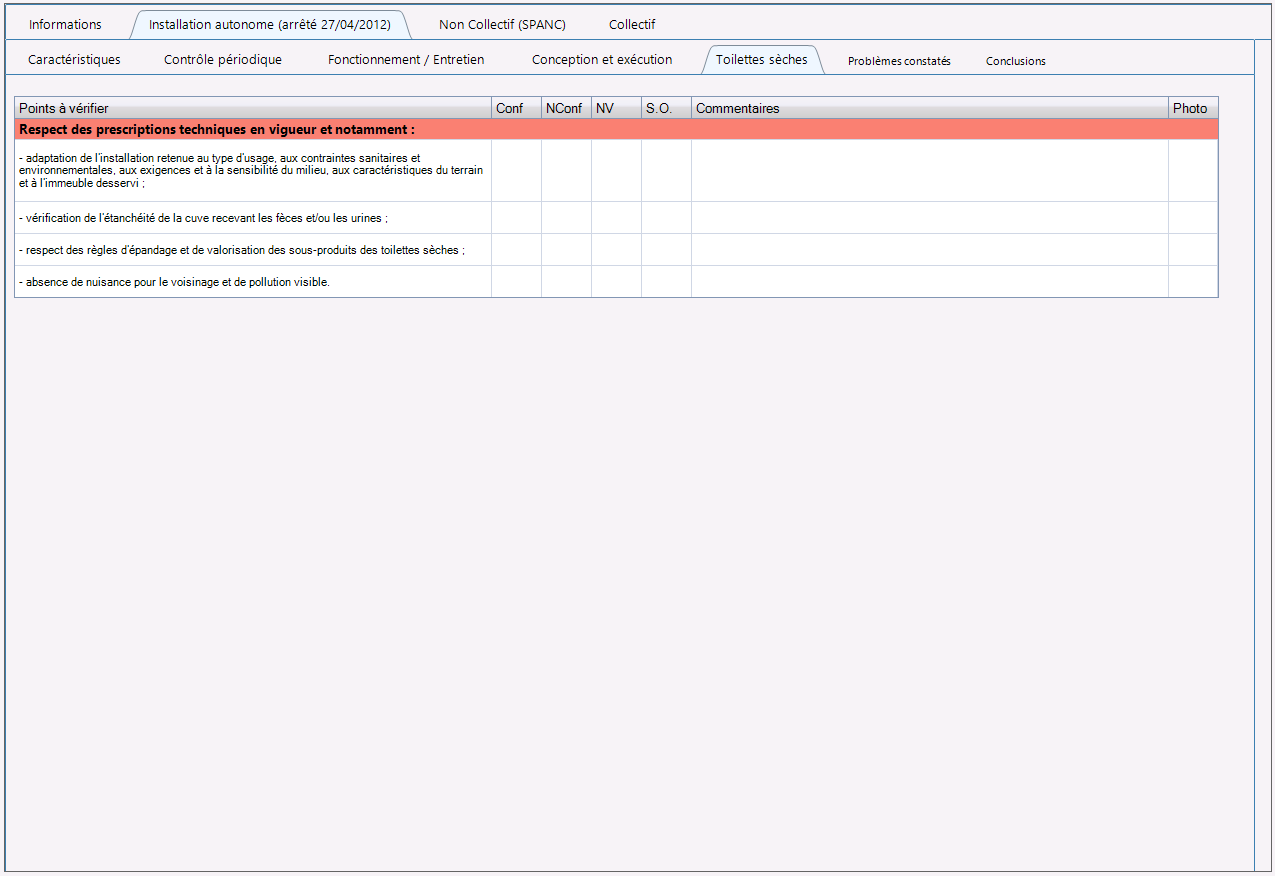Click Commentaires cell for étanchéité de la cuve

930,218
